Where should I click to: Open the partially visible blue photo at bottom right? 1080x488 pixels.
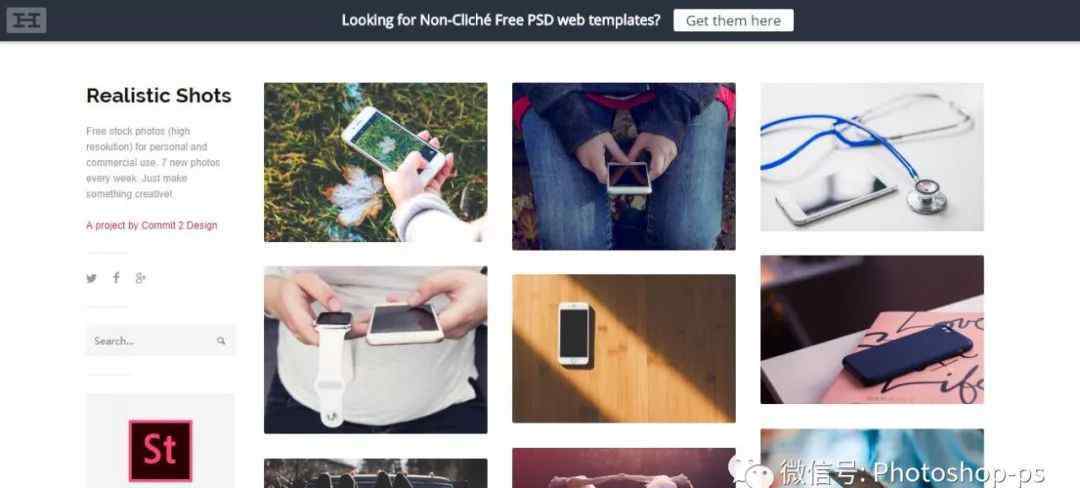click(x=872, y=458)
